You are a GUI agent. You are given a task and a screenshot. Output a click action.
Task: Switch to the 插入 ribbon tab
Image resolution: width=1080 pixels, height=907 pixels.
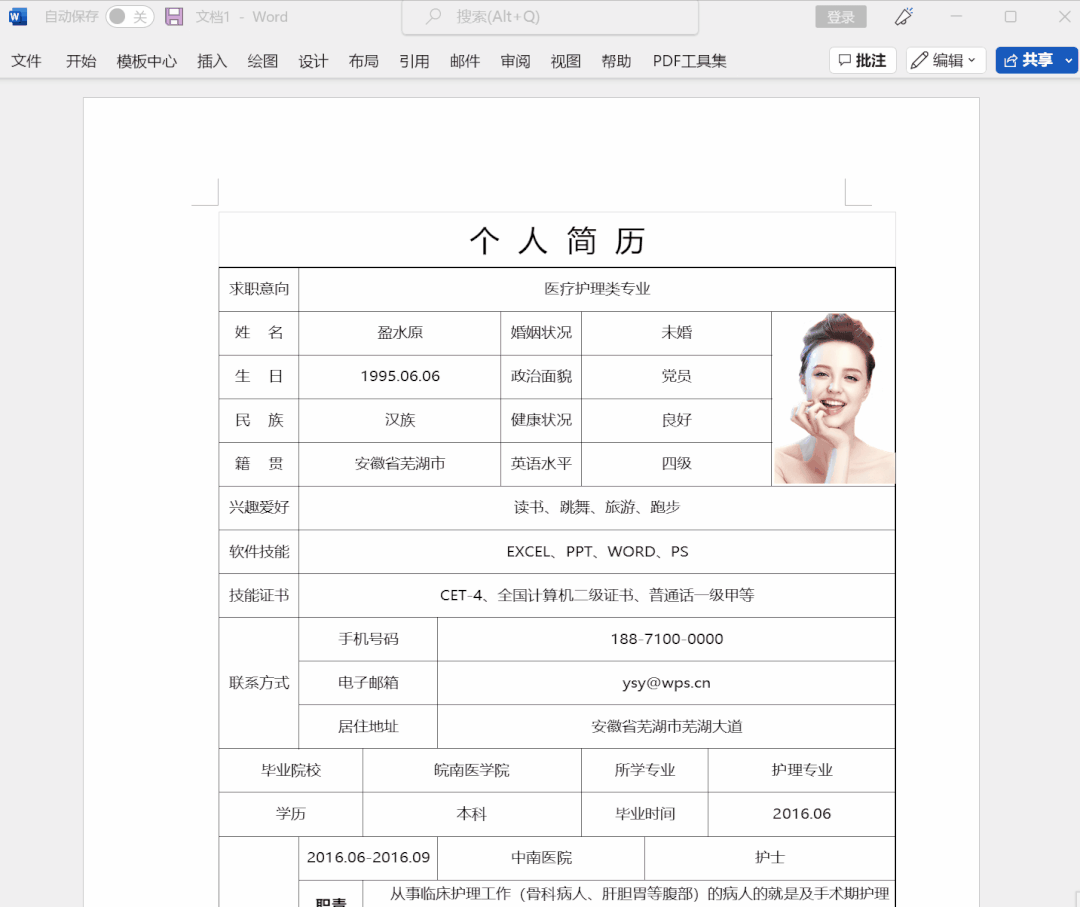(211, 61)
